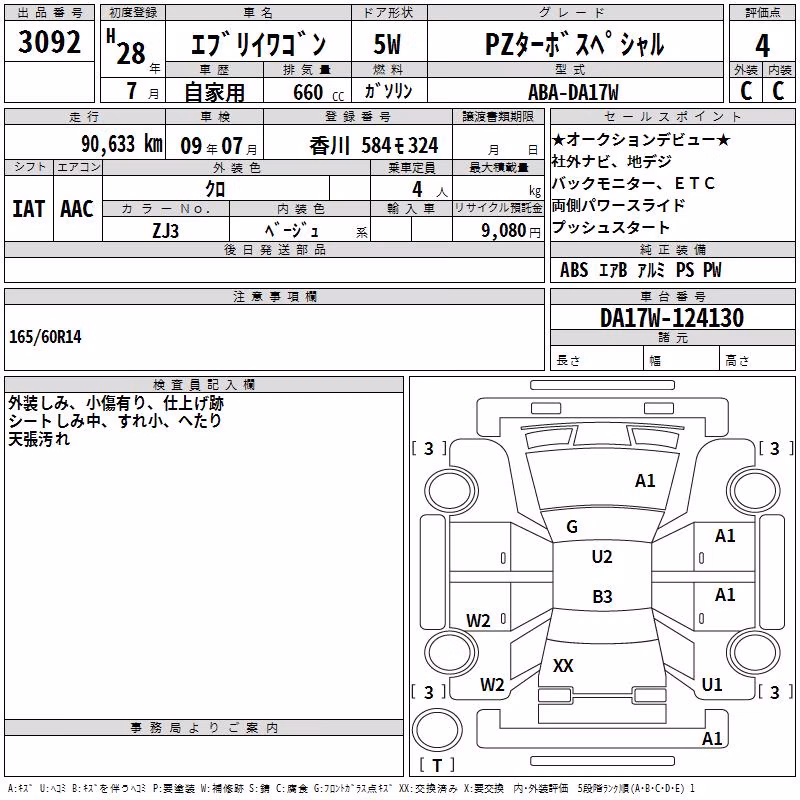Image resolution: width=800 pixels, height=800 pixels.
Task: Select chassis number DA17W-124130
Action: tap(672, 318)
